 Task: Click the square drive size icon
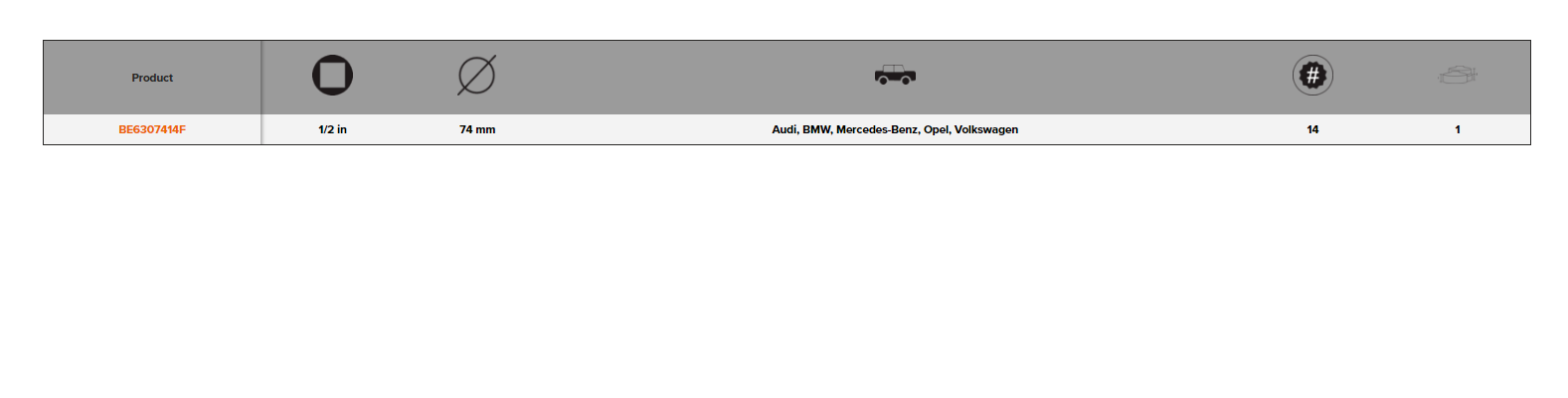click(x=332, y=76)
